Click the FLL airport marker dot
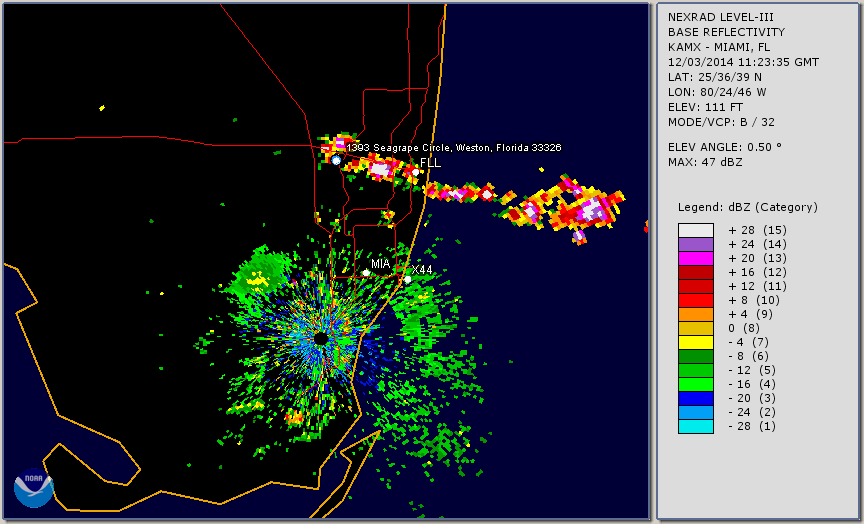864x524 pixels. (415, 172)
